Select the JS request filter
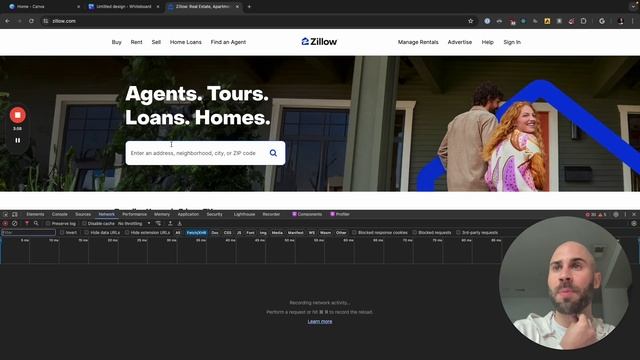The width and height of the screenshot is (640, 360). point(239,233)
